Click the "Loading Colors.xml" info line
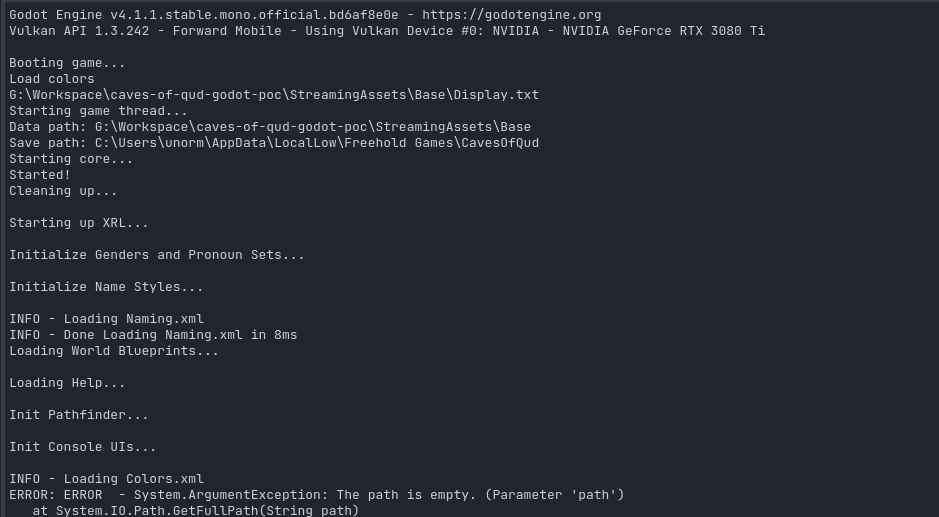Screen dimensions: 939x517 point(106,479)
